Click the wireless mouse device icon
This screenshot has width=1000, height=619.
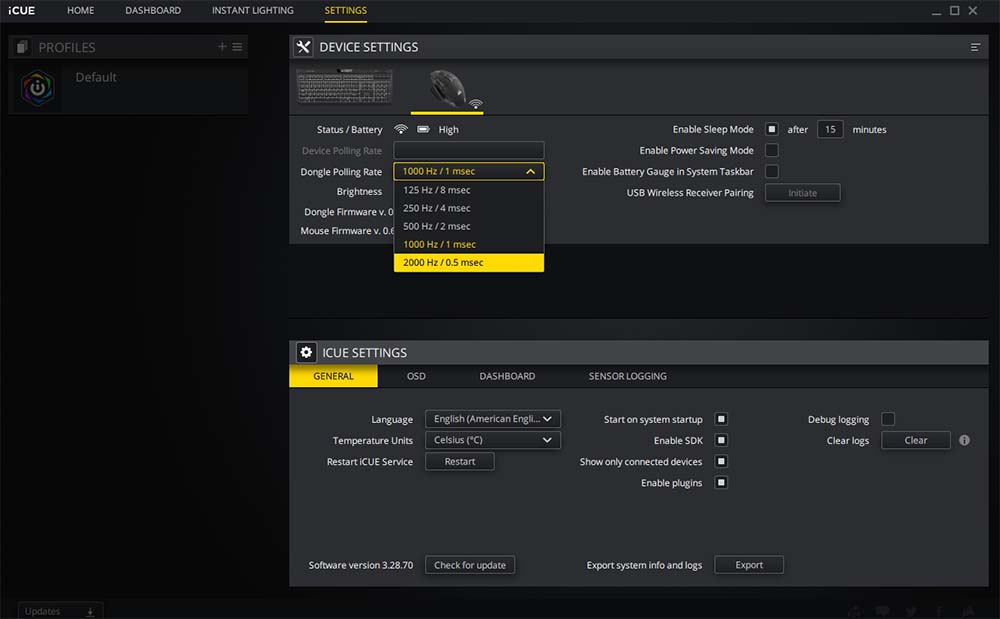tap(446, 88)
